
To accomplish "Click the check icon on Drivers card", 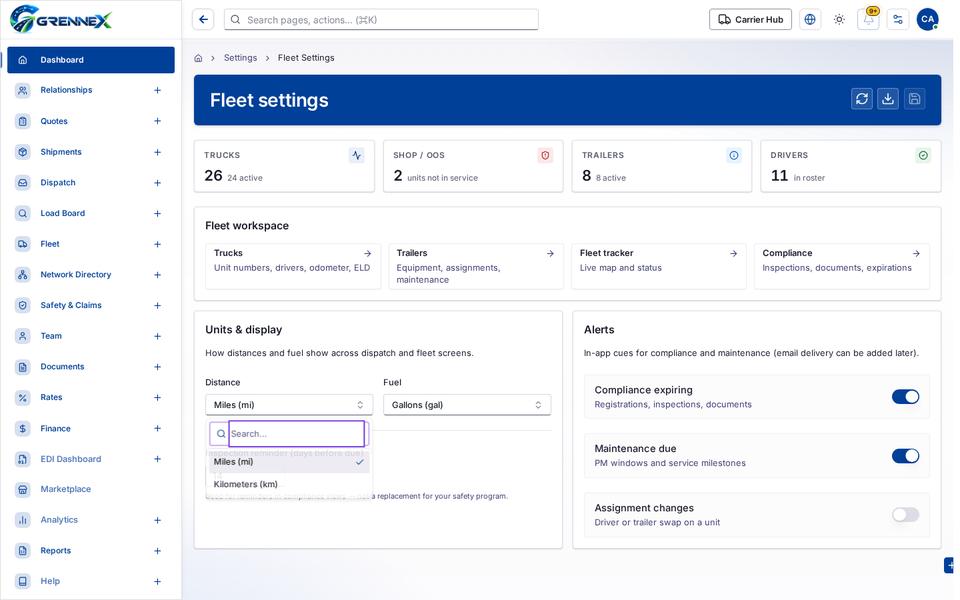I will [x=923, y=156].
